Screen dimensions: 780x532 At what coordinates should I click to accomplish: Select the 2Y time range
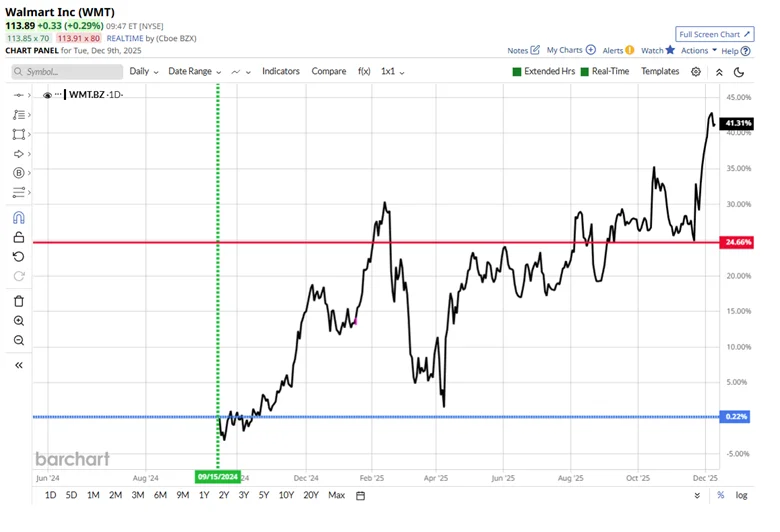224,495
